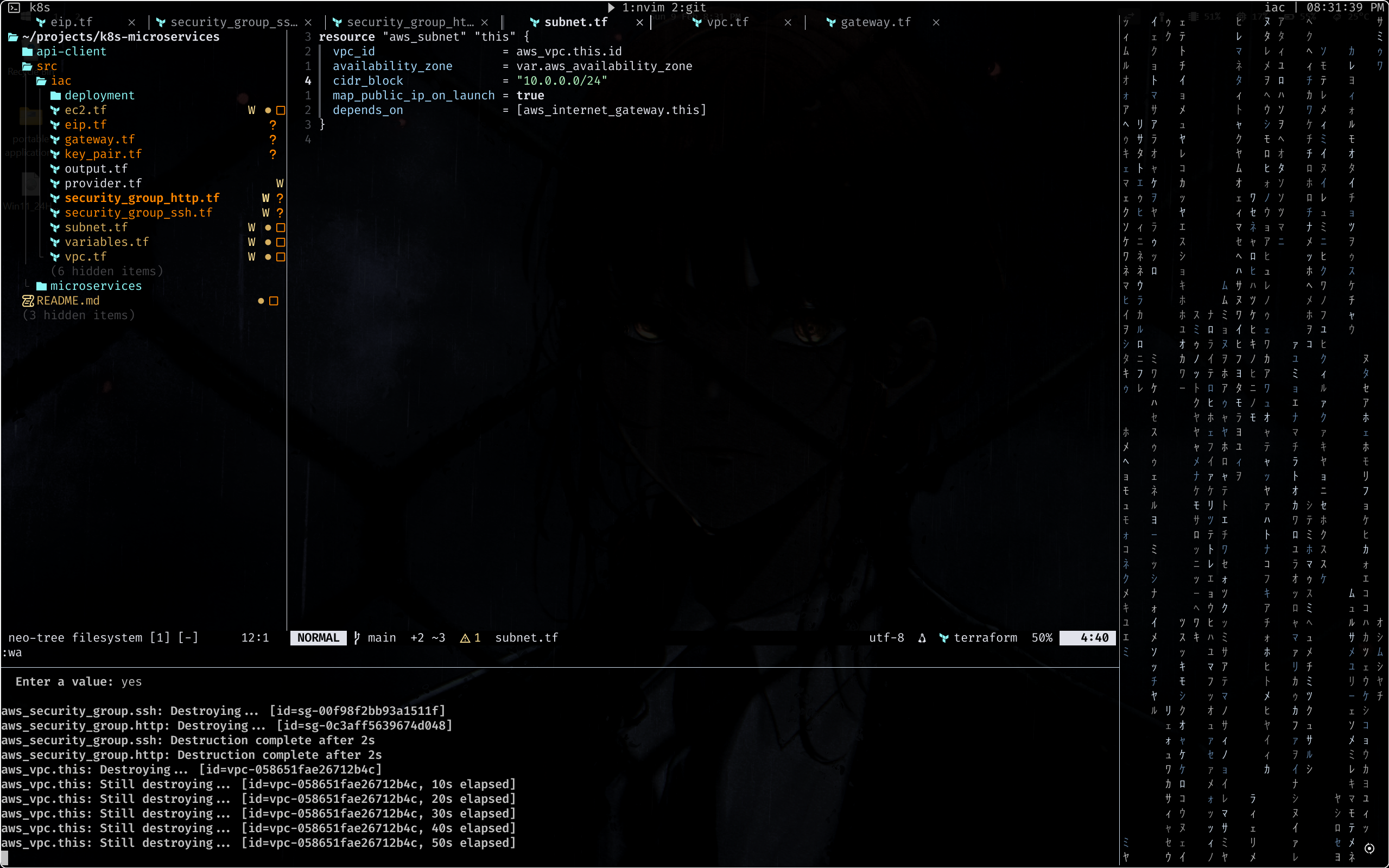Screen dimensions: 1389x868
Task: Open security_group_http.tf from the file tree
Action: [x=142, y=198]
